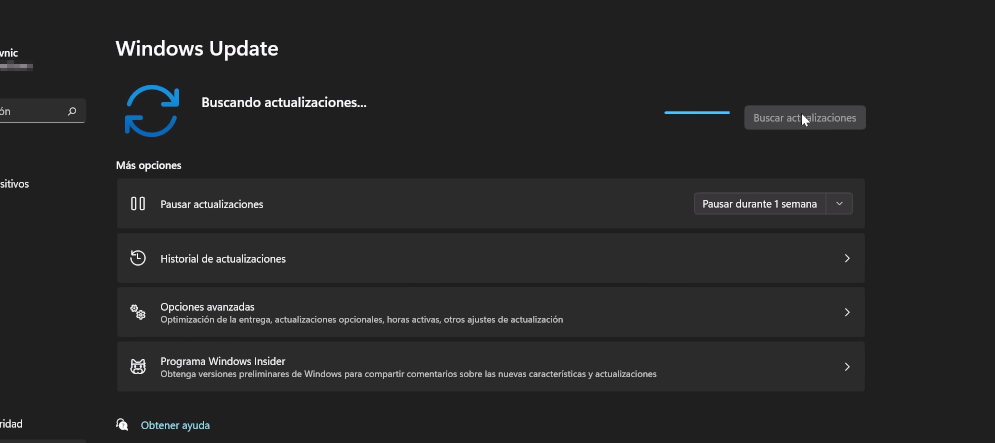Viewport: 995px width, 443px height.
Task: Open Privacidad y seguridad in sidebar
Action: (x=10, y=424)
